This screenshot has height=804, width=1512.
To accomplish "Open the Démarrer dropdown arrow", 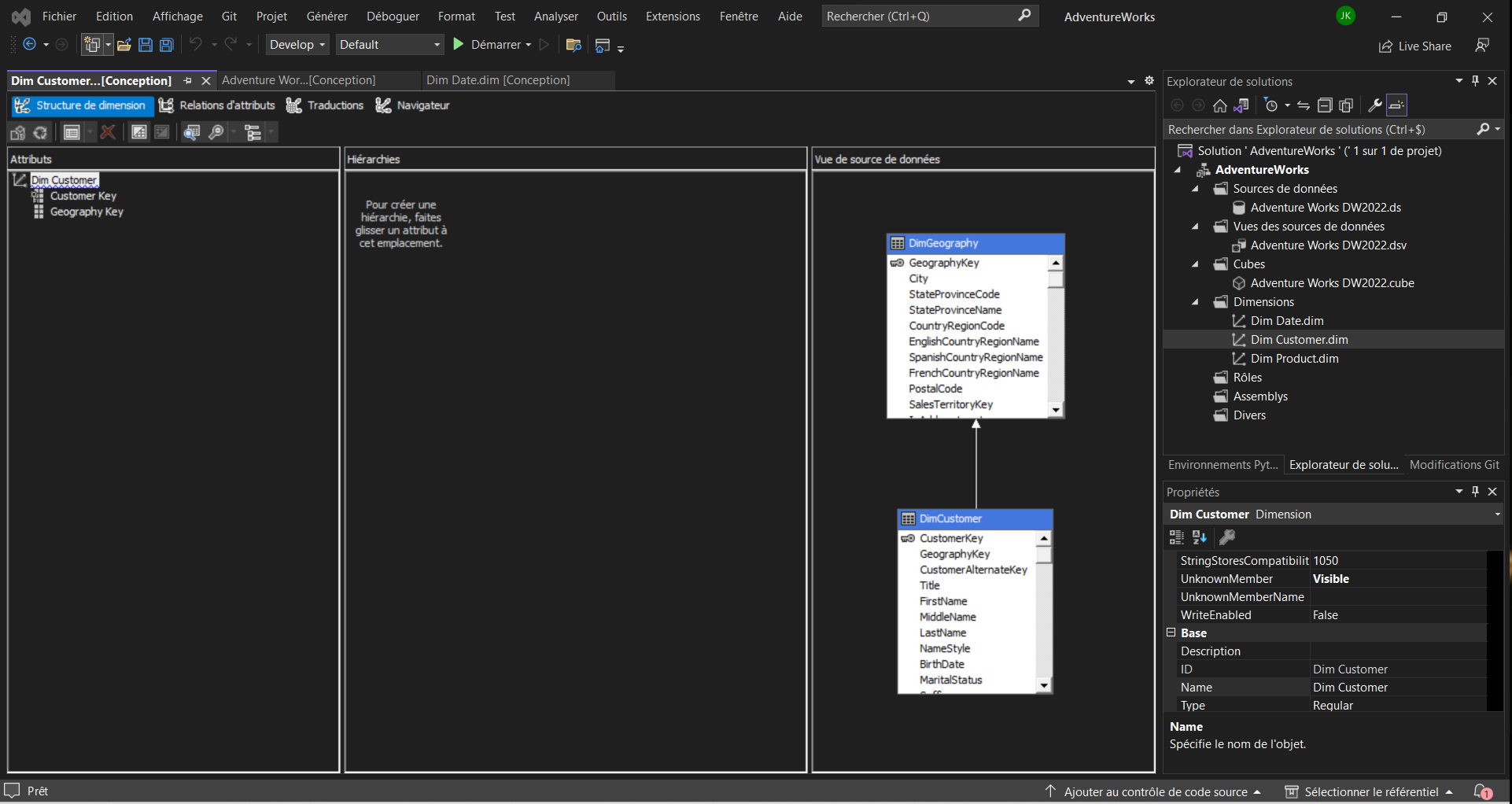I will 528,45.
